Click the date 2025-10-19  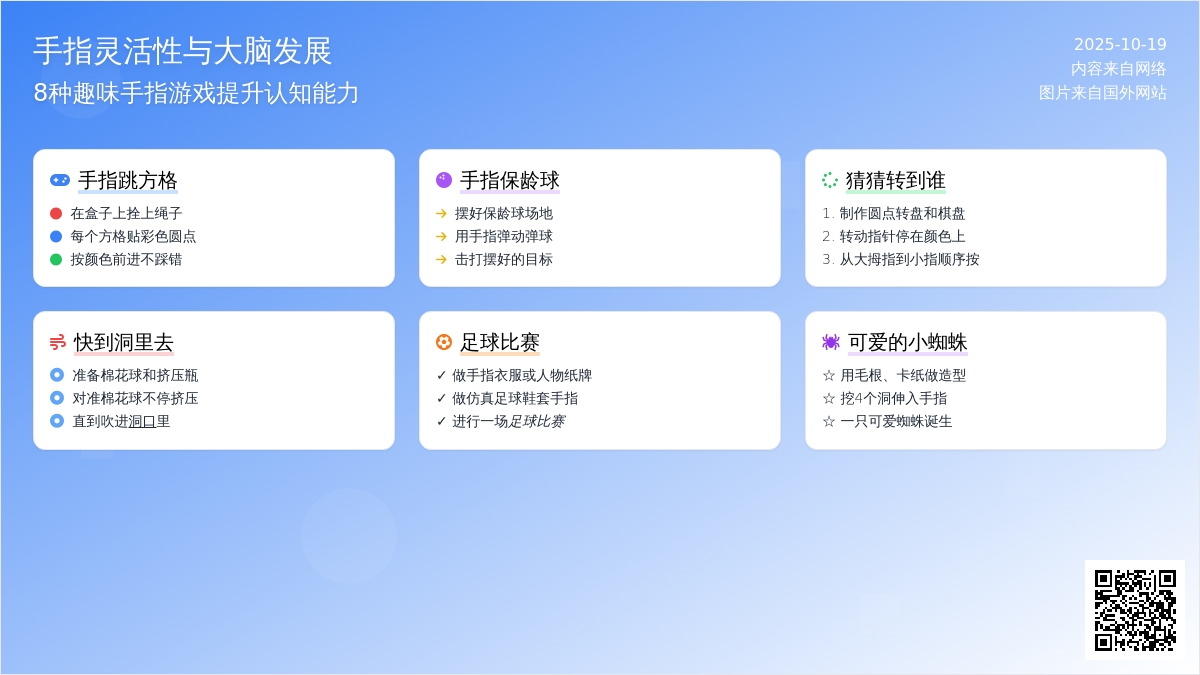(1120, 44)
